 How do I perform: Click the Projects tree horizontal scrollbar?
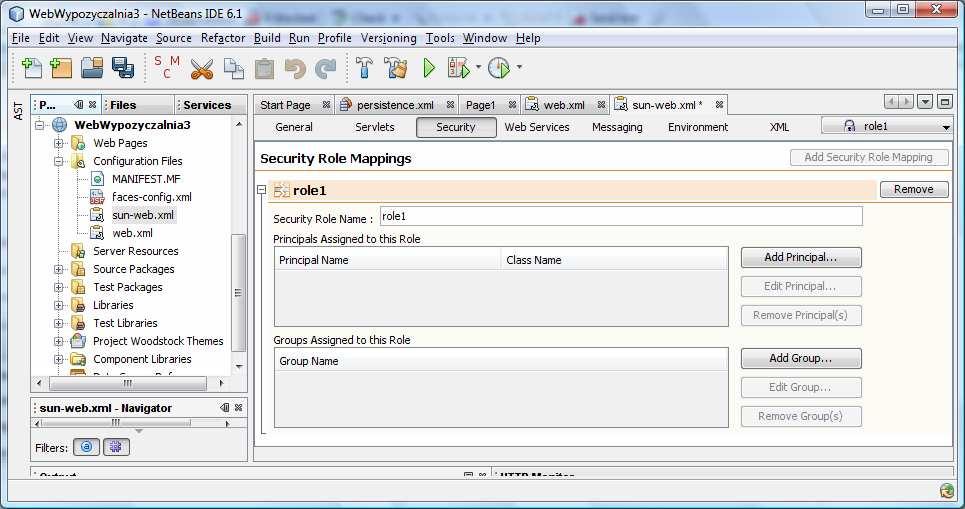[127, 383]
